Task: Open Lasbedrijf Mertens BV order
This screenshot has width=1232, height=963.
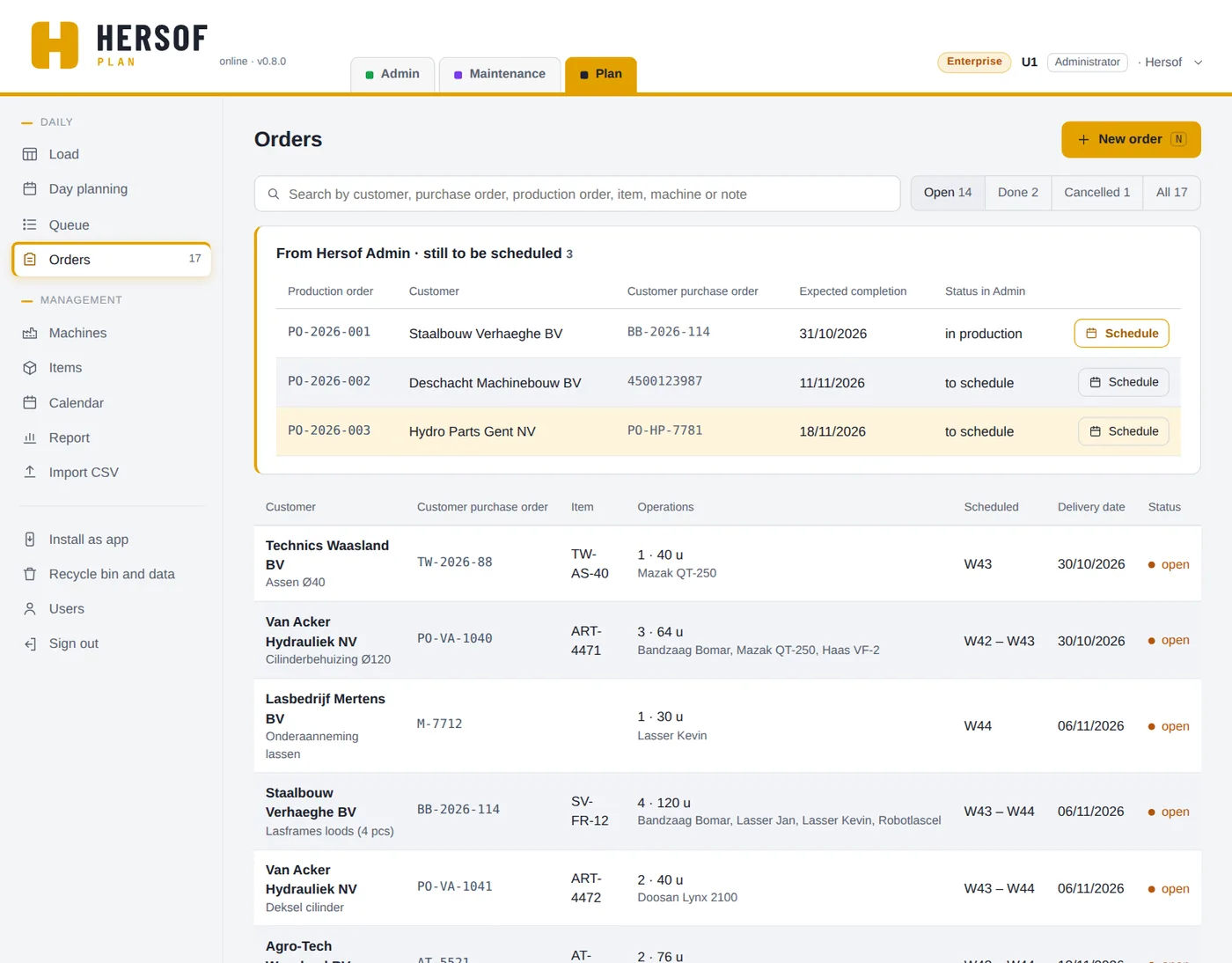Action: click(727, 726)
